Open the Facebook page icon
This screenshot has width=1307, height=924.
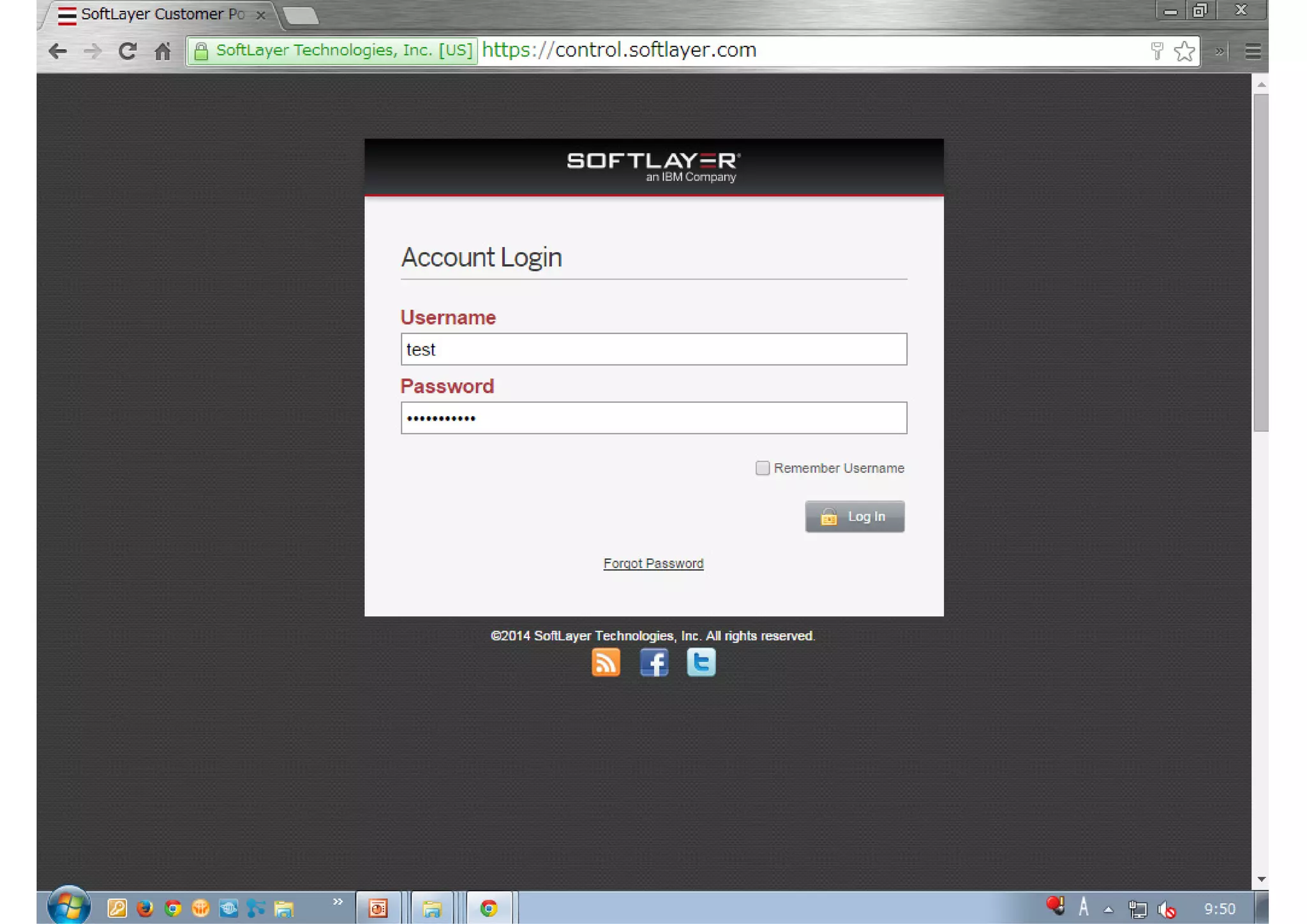[x=653, y=662]
